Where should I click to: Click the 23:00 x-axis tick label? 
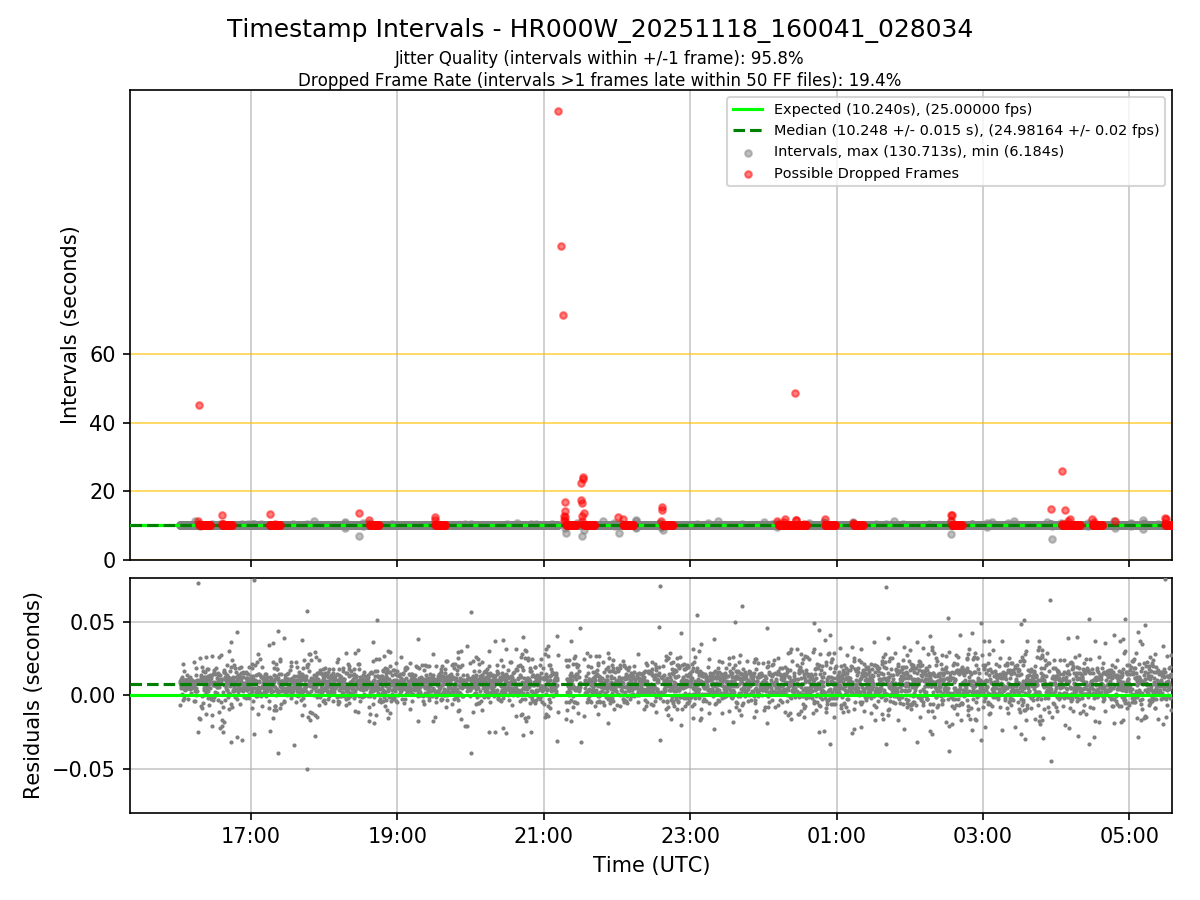[x=690, y=834]
